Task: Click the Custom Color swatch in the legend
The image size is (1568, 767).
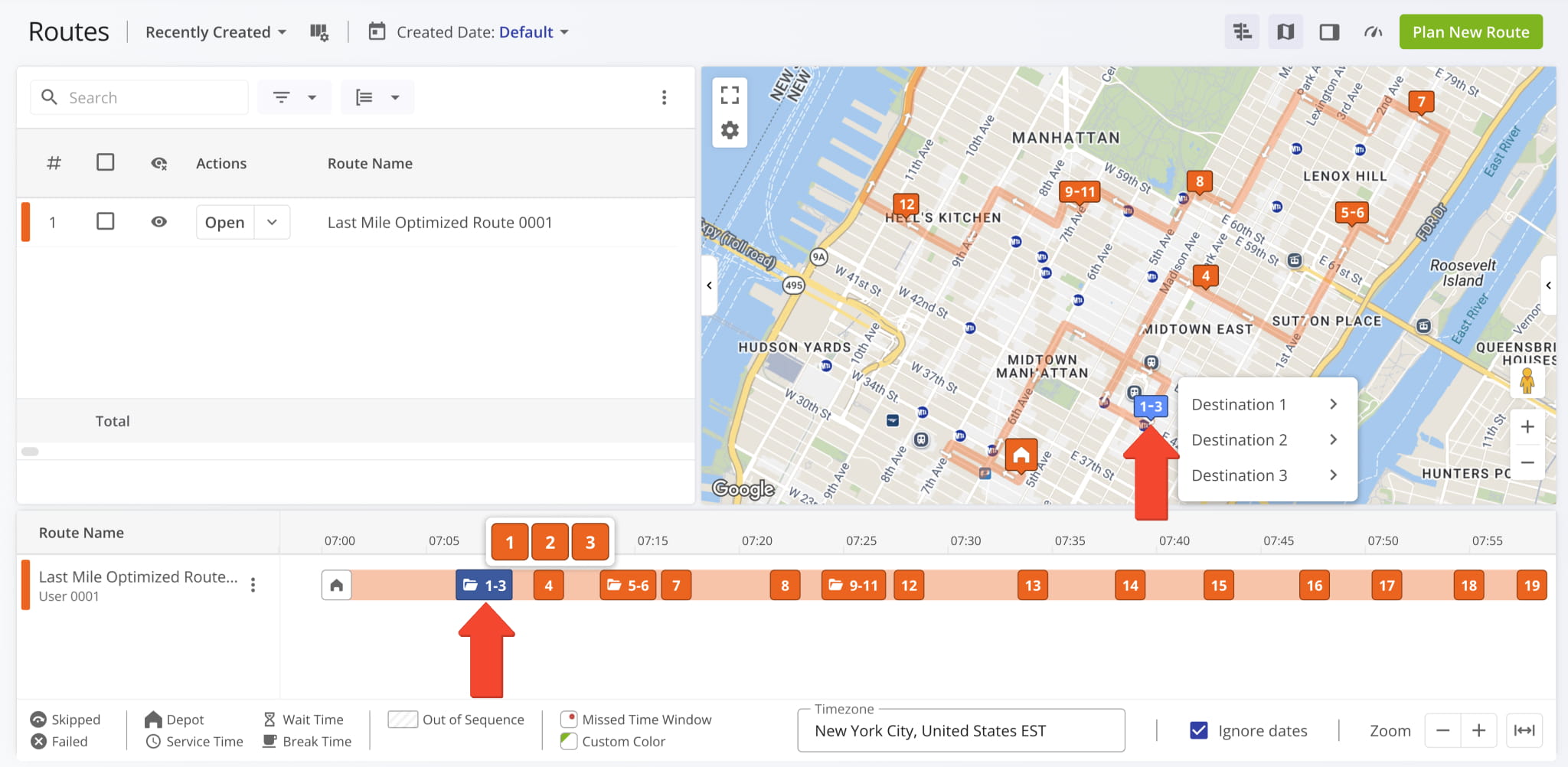Action: tap(567, 741)
